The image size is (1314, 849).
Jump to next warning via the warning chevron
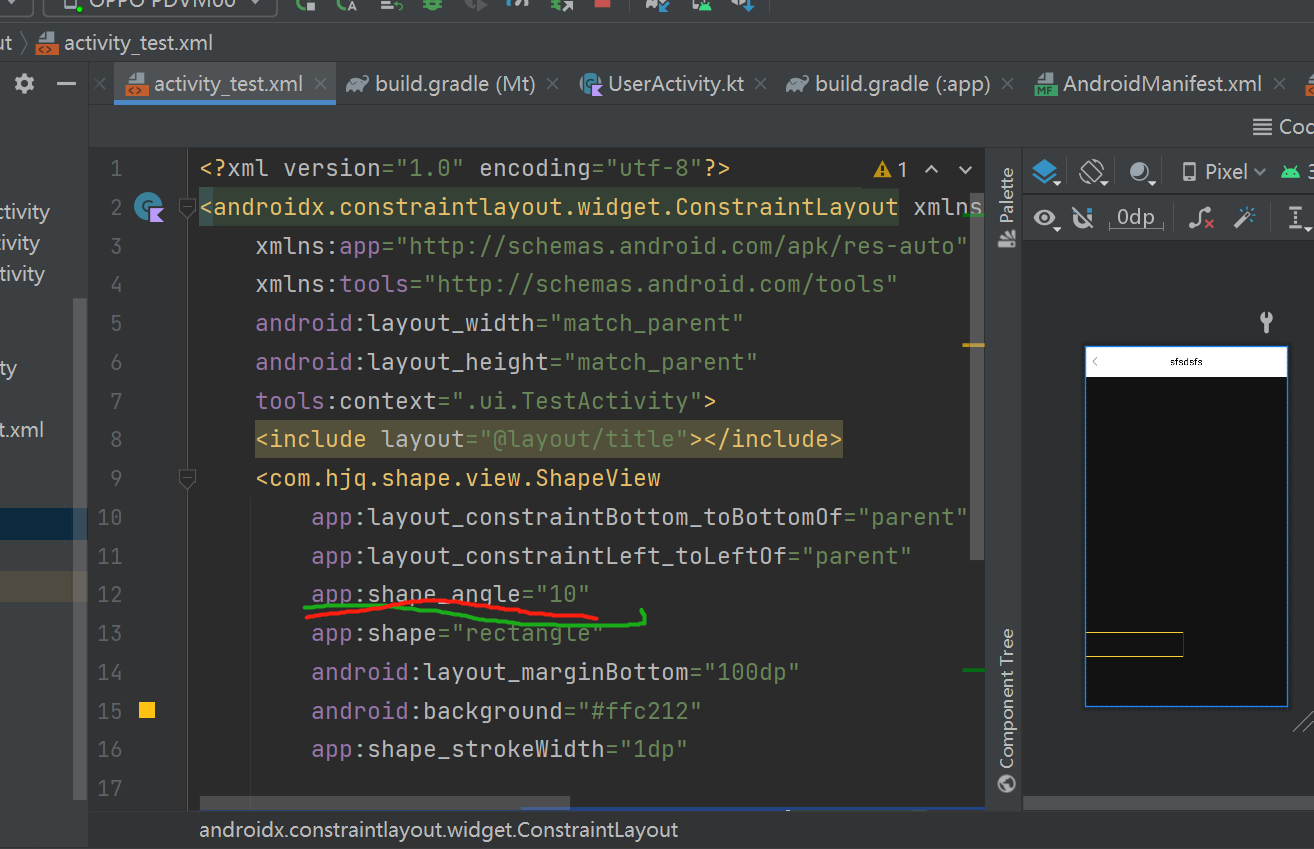(966, 168)
